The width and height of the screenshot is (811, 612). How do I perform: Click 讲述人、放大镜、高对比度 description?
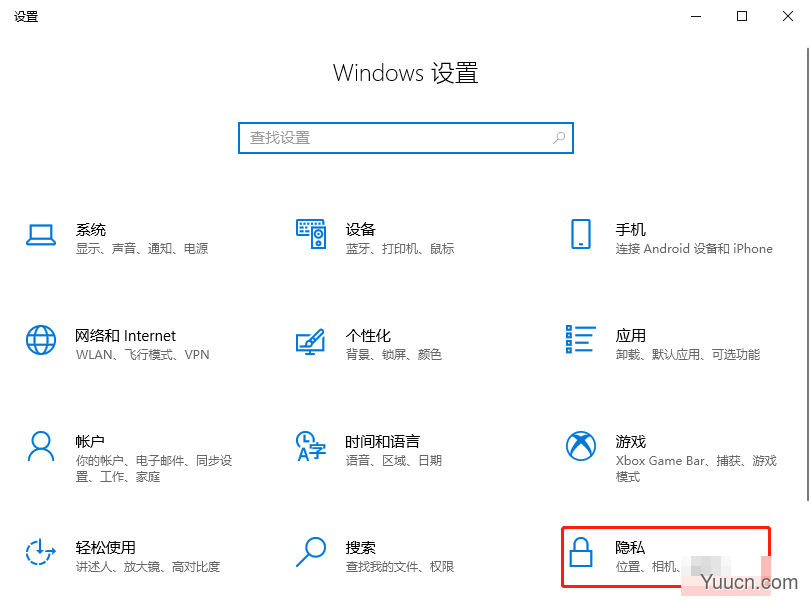(148, 566)
